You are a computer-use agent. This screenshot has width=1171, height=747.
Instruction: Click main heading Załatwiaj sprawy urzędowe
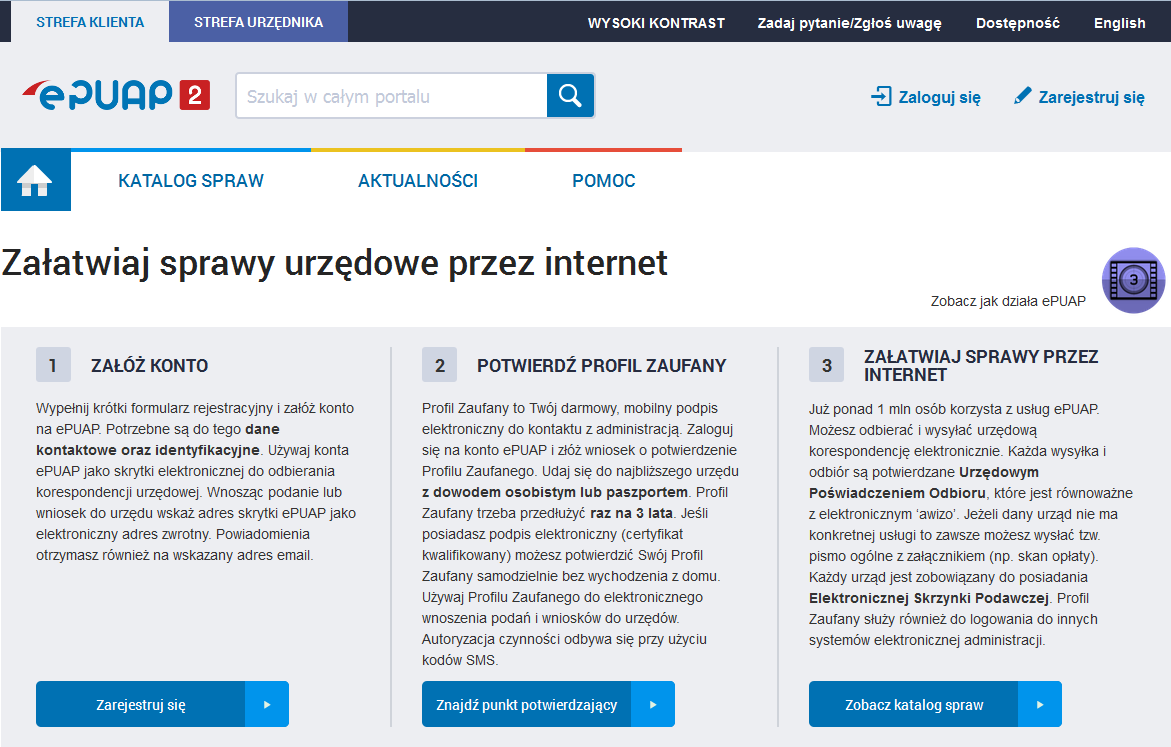pyautogui.click(x=335, y=263)
